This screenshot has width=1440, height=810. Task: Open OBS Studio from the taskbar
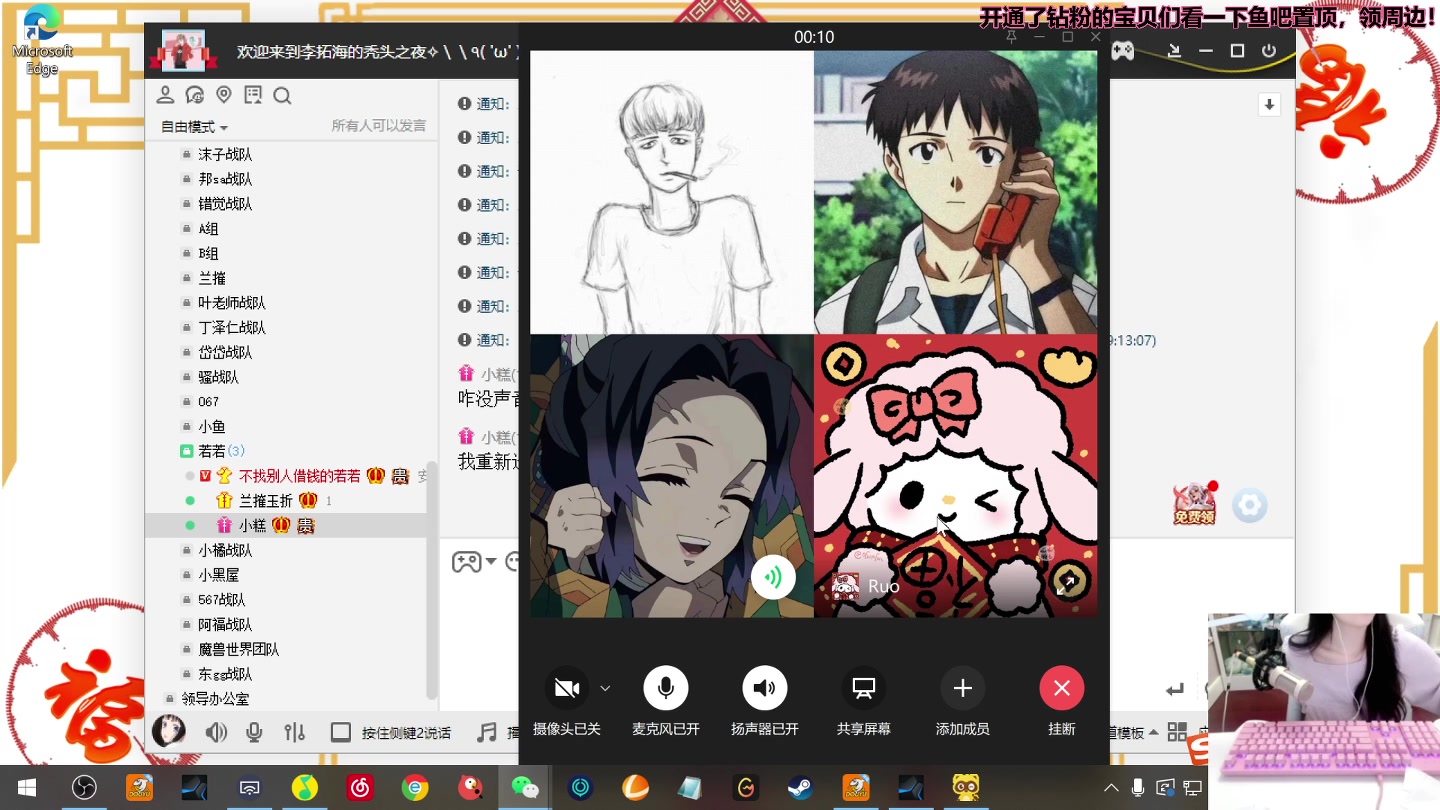[x=84, y=788]
